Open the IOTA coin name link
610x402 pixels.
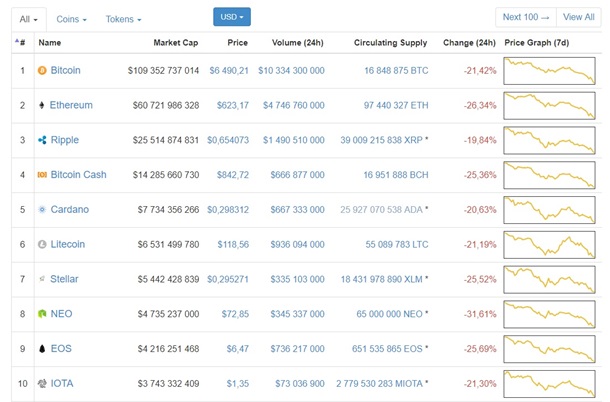coord(62,383)
